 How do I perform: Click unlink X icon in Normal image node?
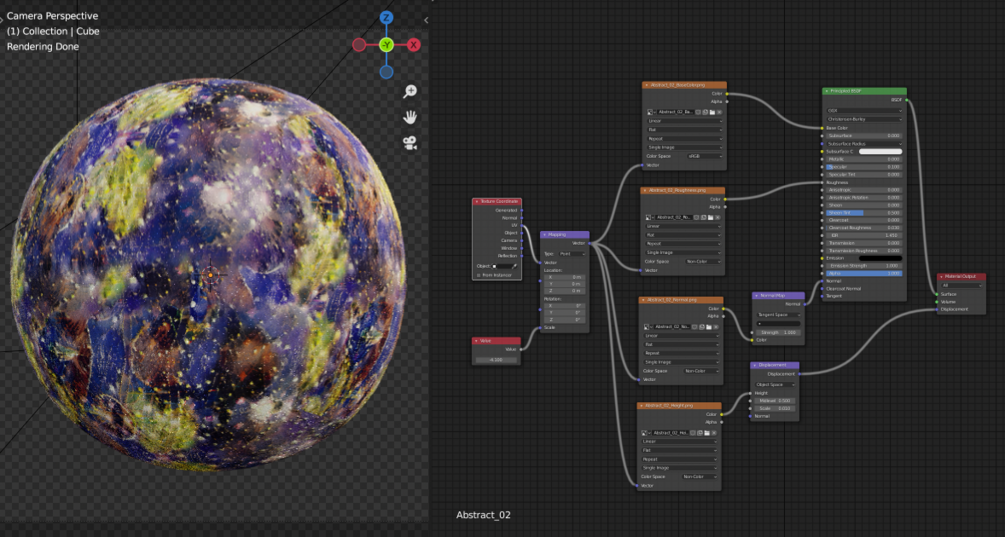tap(716, 326)
